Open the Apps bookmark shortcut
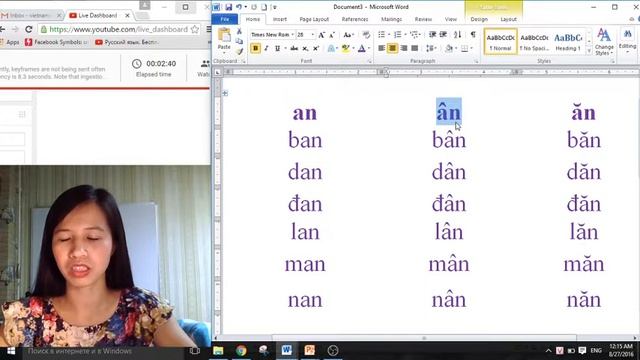The width and height of the screenshot is (640, 360). pos(10,42)
